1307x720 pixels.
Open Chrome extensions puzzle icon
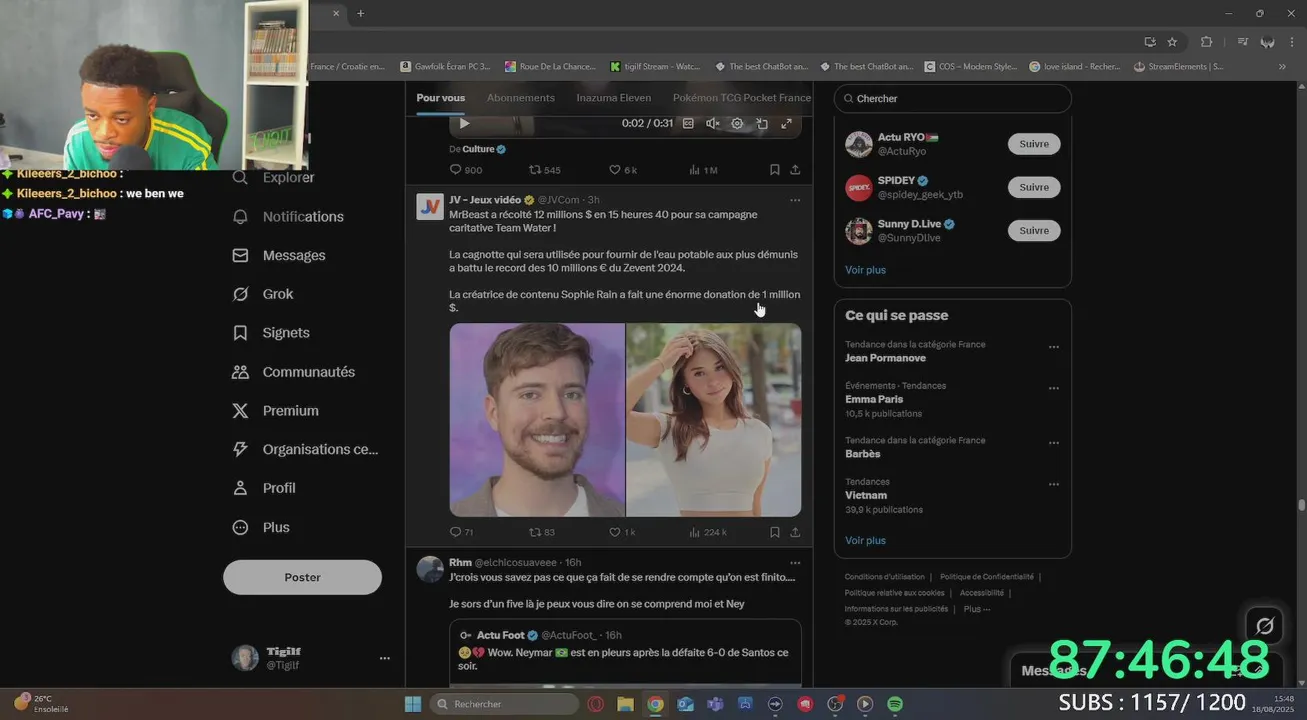1206,42
